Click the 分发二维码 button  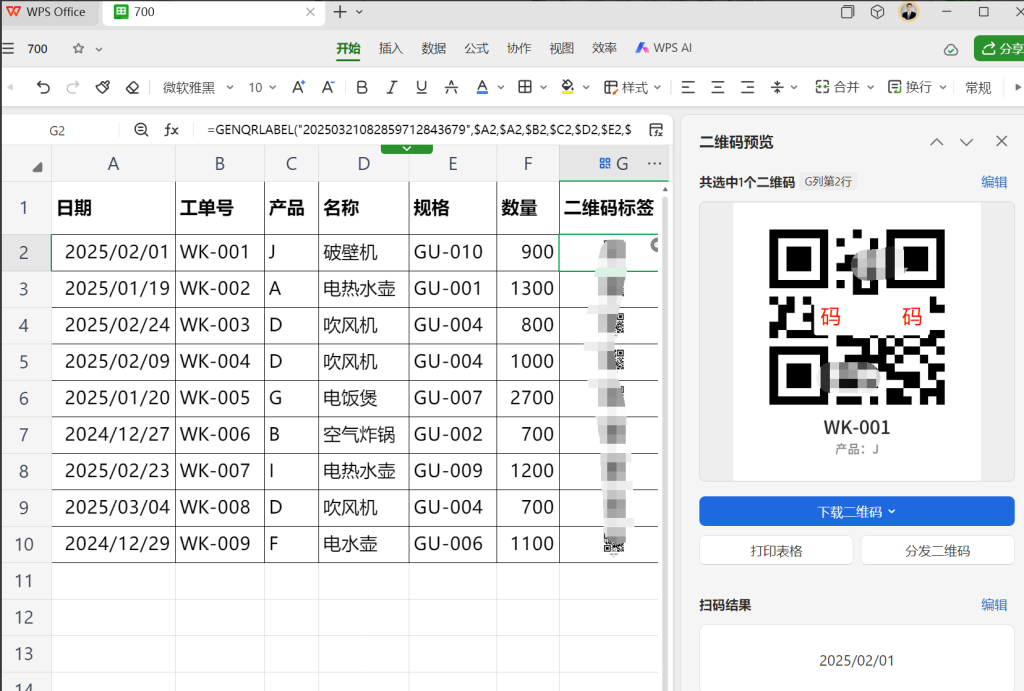(937, 551)
